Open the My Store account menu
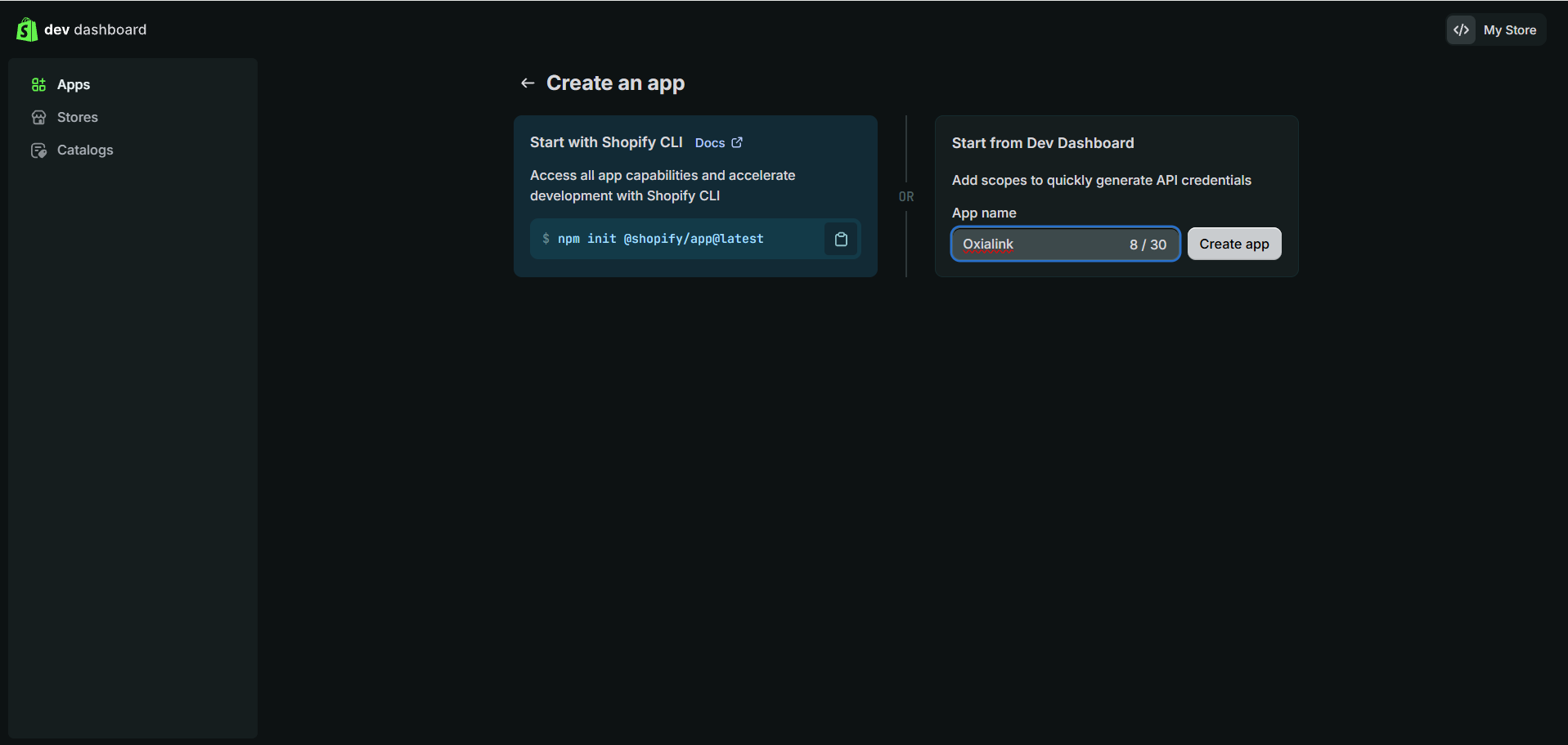Screen dimensions: 1568x745 [1496, 29]
